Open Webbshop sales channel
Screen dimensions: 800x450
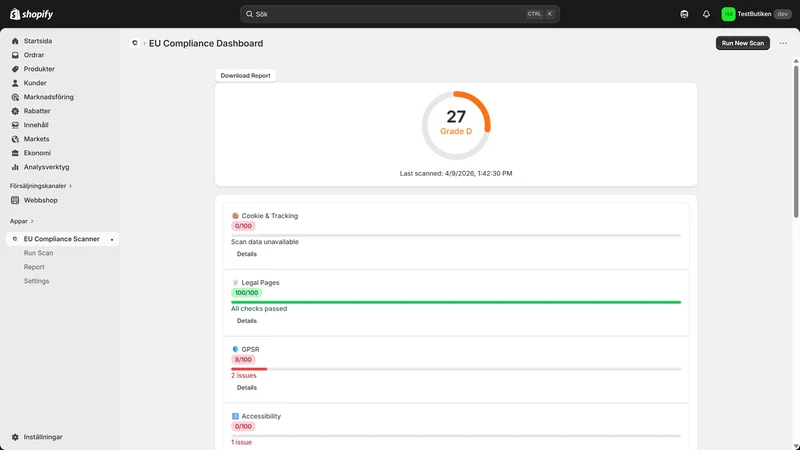(40, 200)
